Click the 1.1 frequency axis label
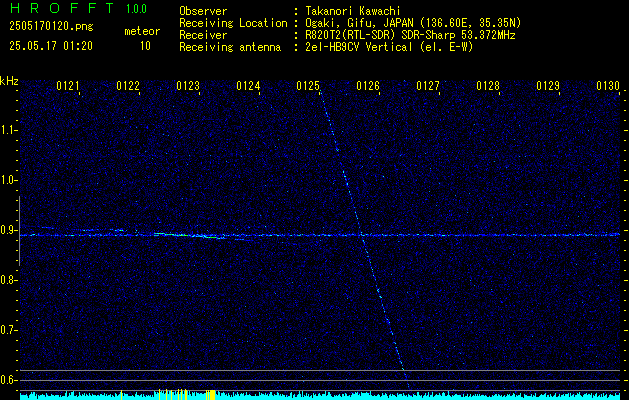This screenshot has width=629, height=400. tap(9, 130)
